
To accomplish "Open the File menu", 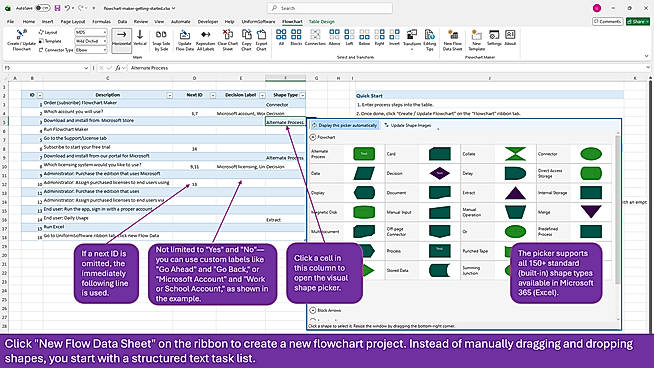I will pyautogui.click(x=10, y=21).
